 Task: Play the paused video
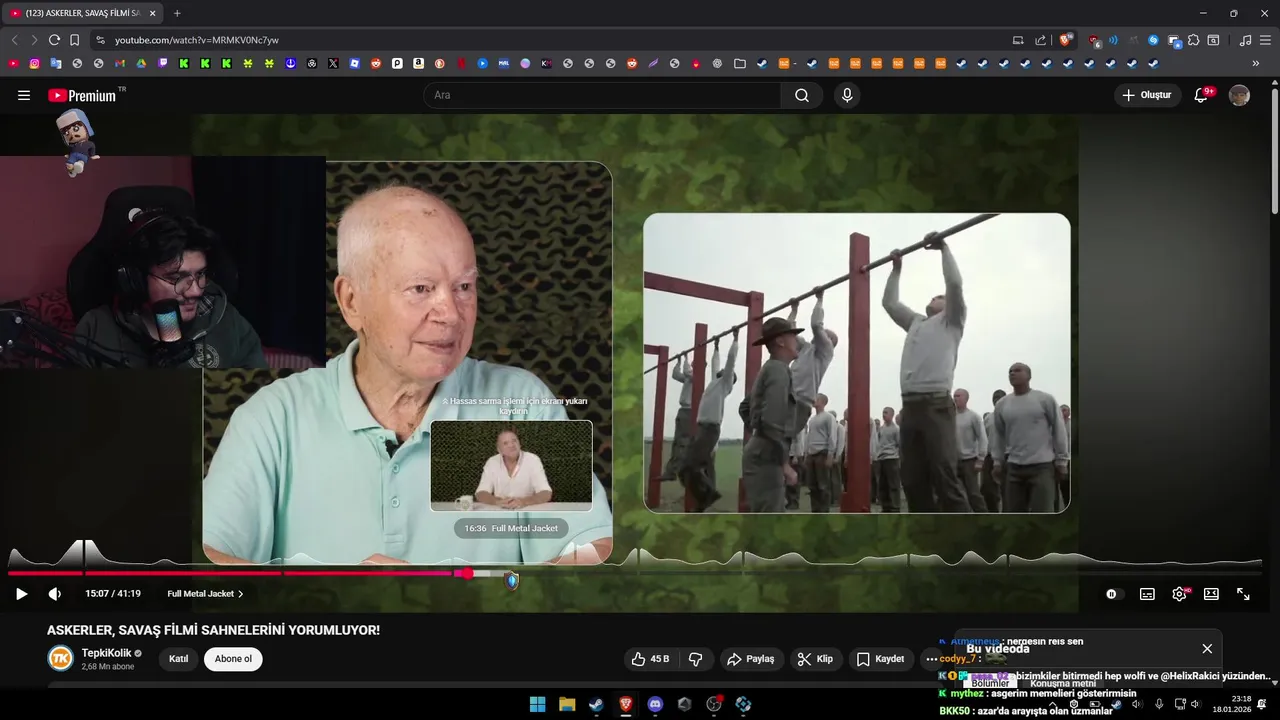click(x=21, y=594)
